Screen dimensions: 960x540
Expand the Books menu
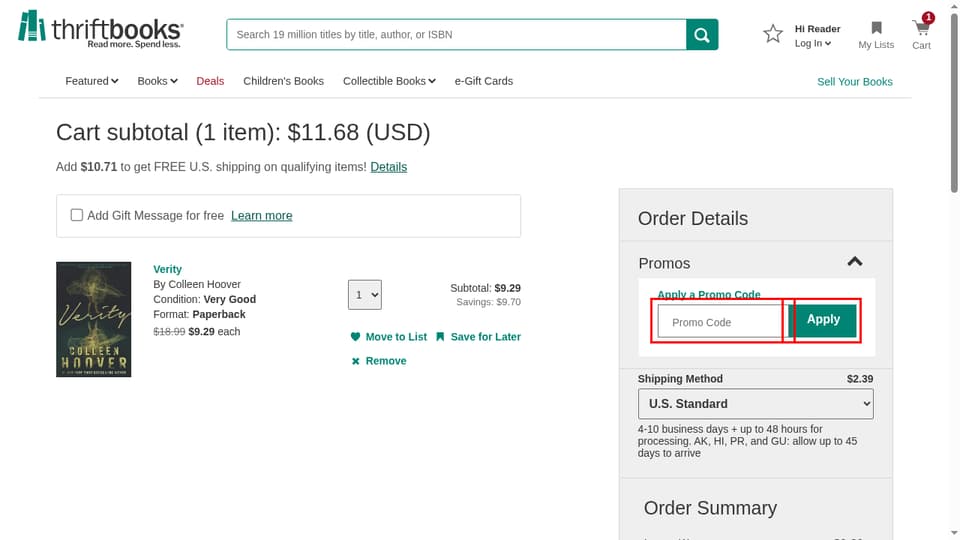[x=157, y=81]
